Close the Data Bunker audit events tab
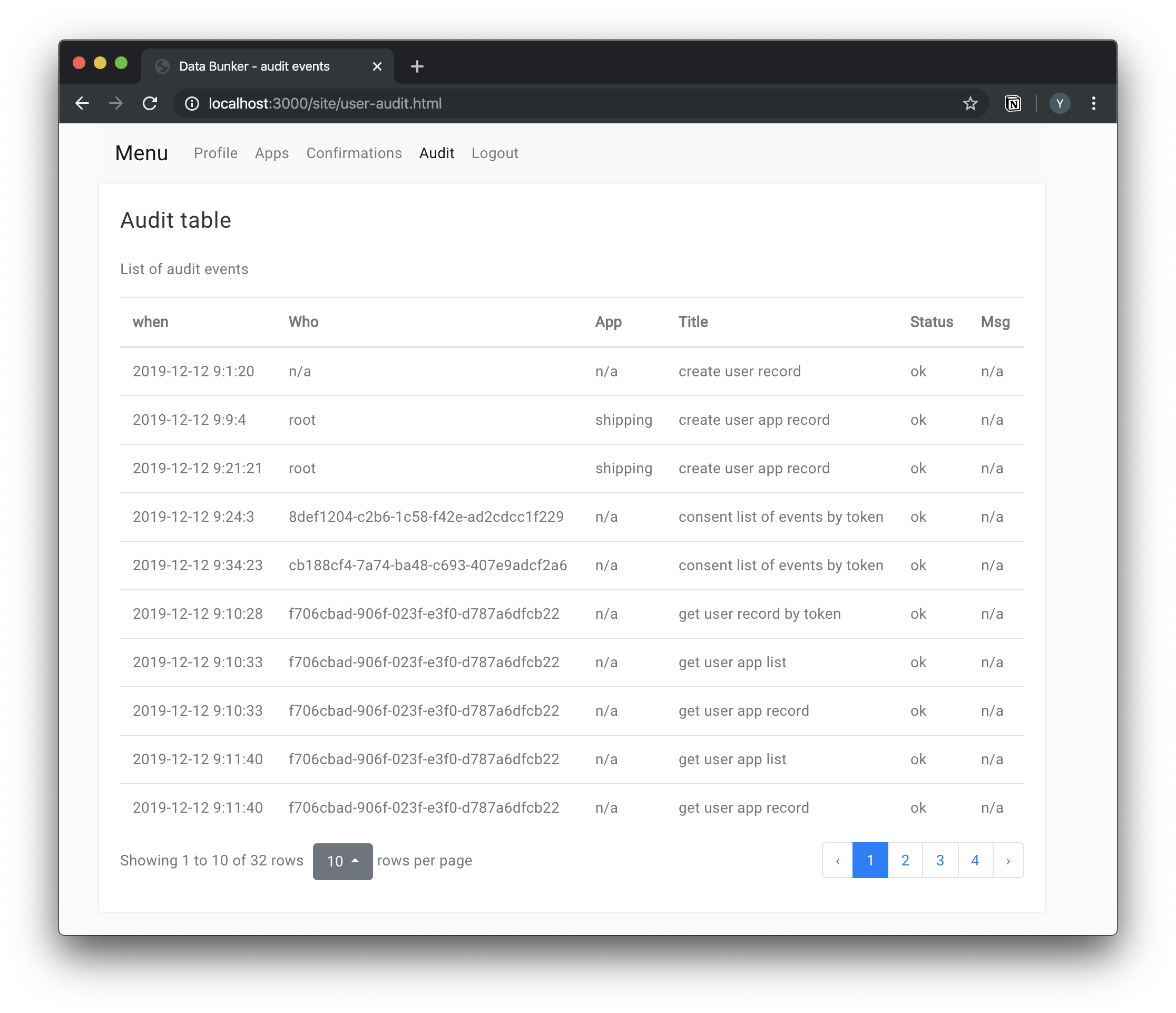The height and width of the screenshot is (1013, 1176). [377, 66]
